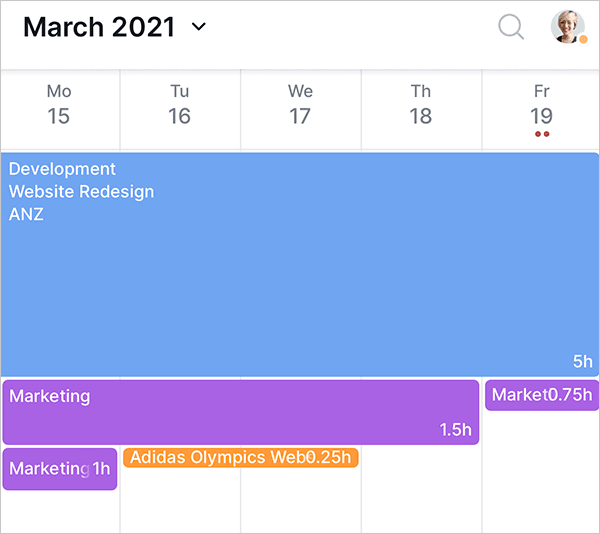The height and width of the screenshot is (534, 600).
Task: Open the Marketing 1.5h time block
Action: pyautogui.click(x=240, y=412)
